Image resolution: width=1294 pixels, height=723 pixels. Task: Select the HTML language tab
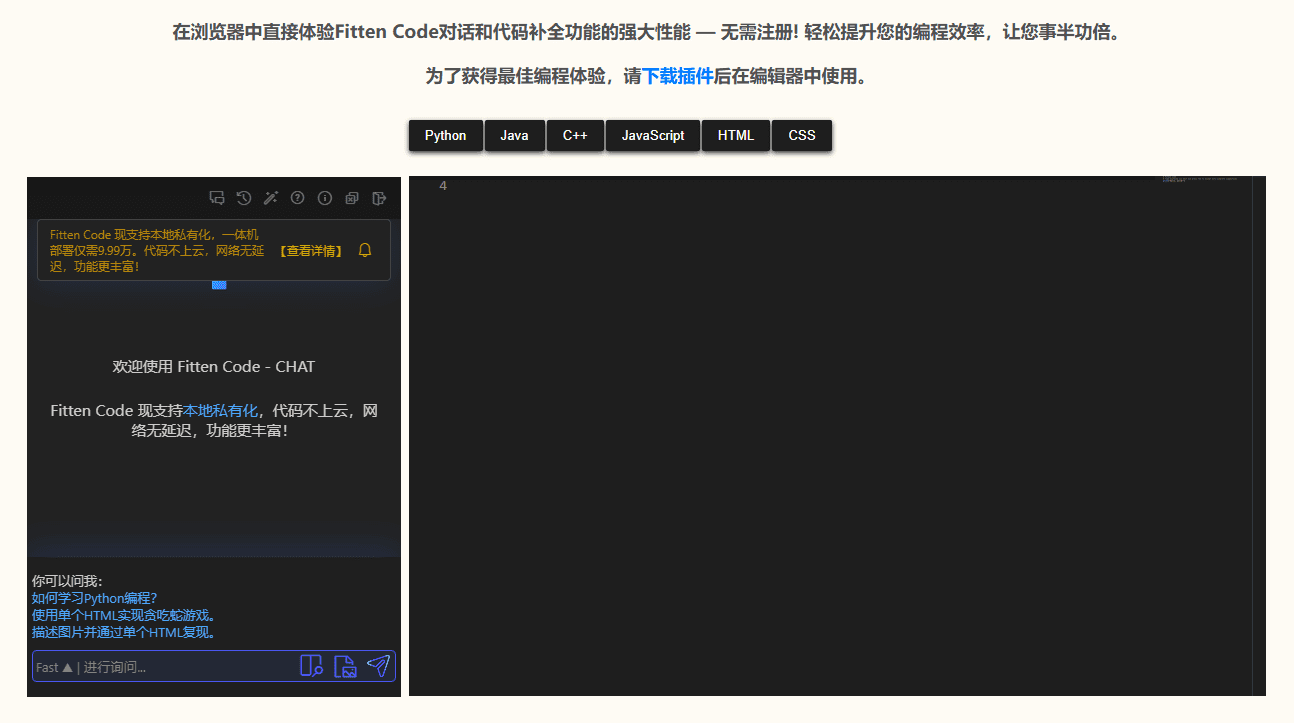[x=736, y=135]
